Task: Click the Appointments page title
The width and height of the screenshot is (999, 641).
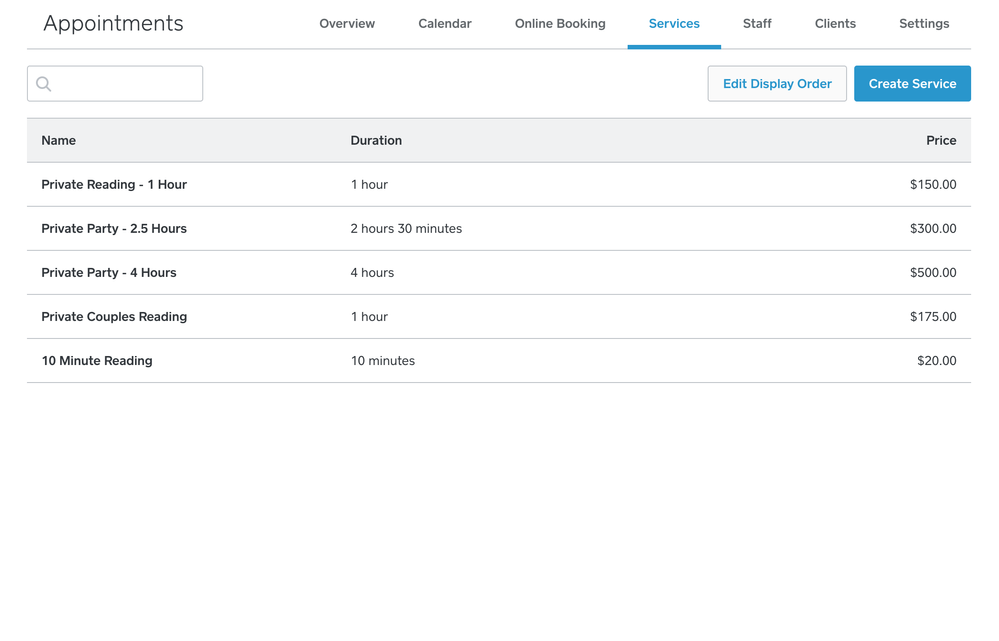Action: point(113,24)
